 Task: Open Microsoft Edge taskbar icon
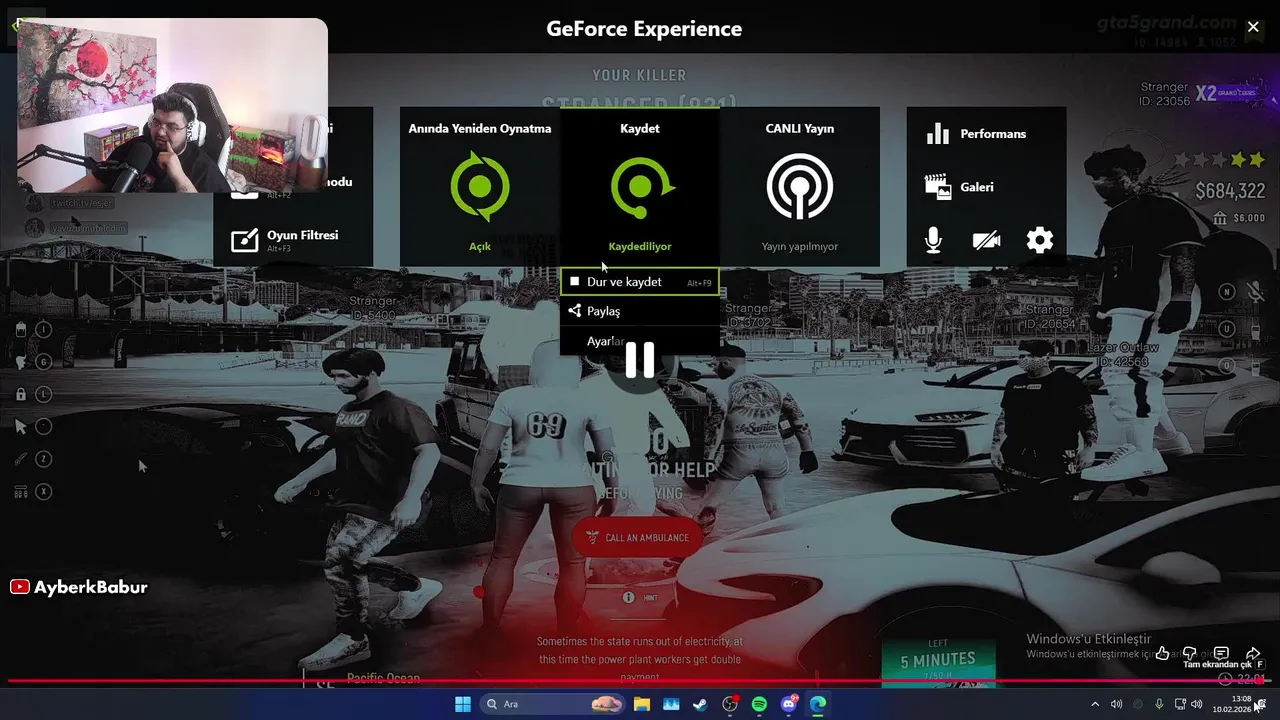(x=818, y=704)
